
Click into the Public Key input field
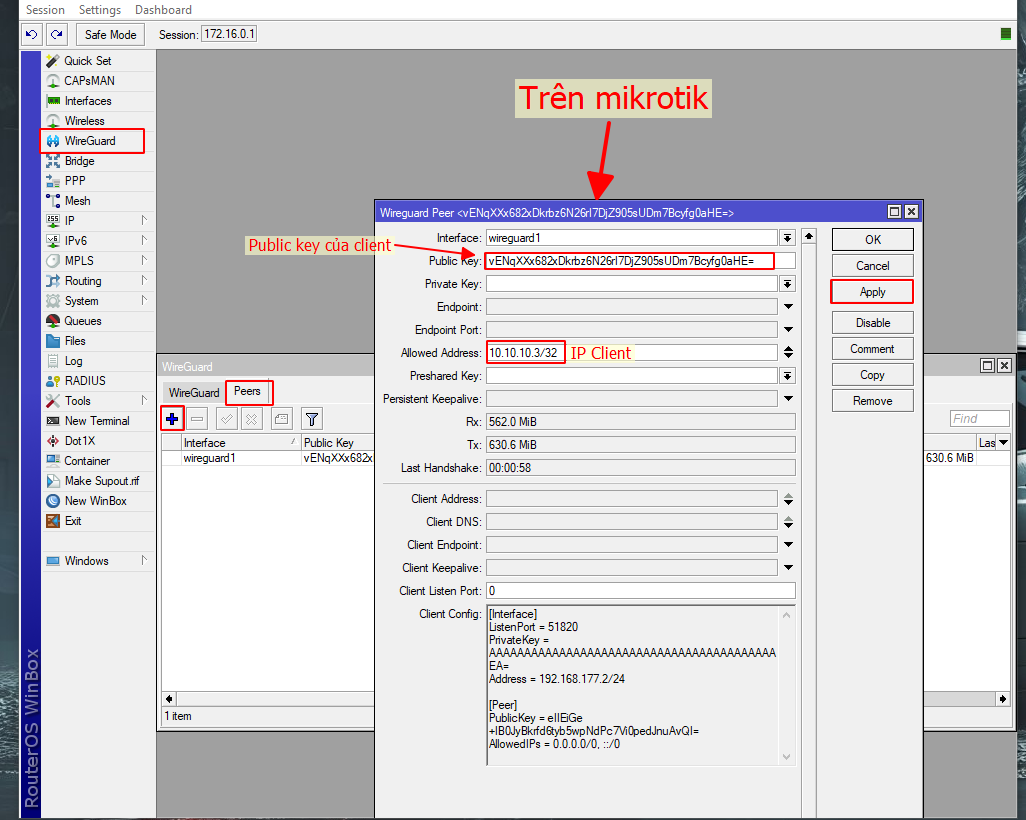coord(640,261)
